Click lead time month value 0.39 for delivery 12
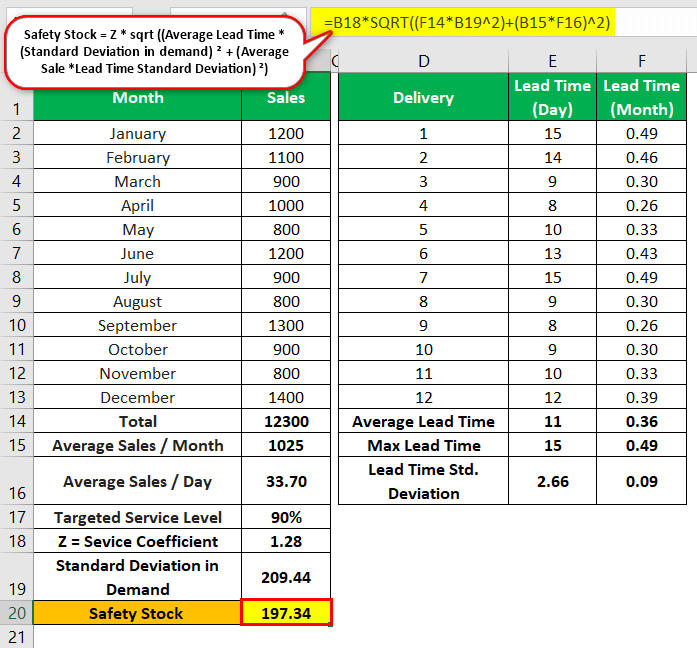697x648 pixels. click(641, 397)
